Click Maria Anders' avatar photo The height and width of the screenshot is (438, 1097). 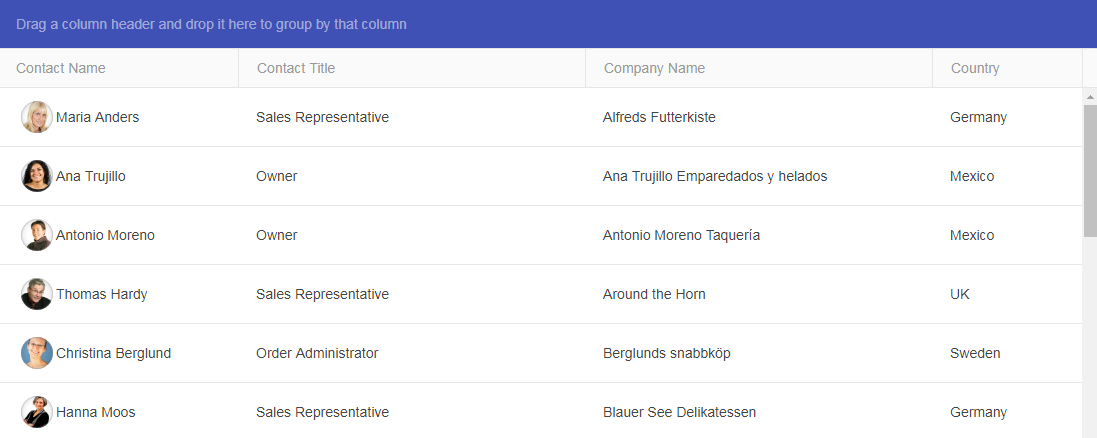(37, 117)
